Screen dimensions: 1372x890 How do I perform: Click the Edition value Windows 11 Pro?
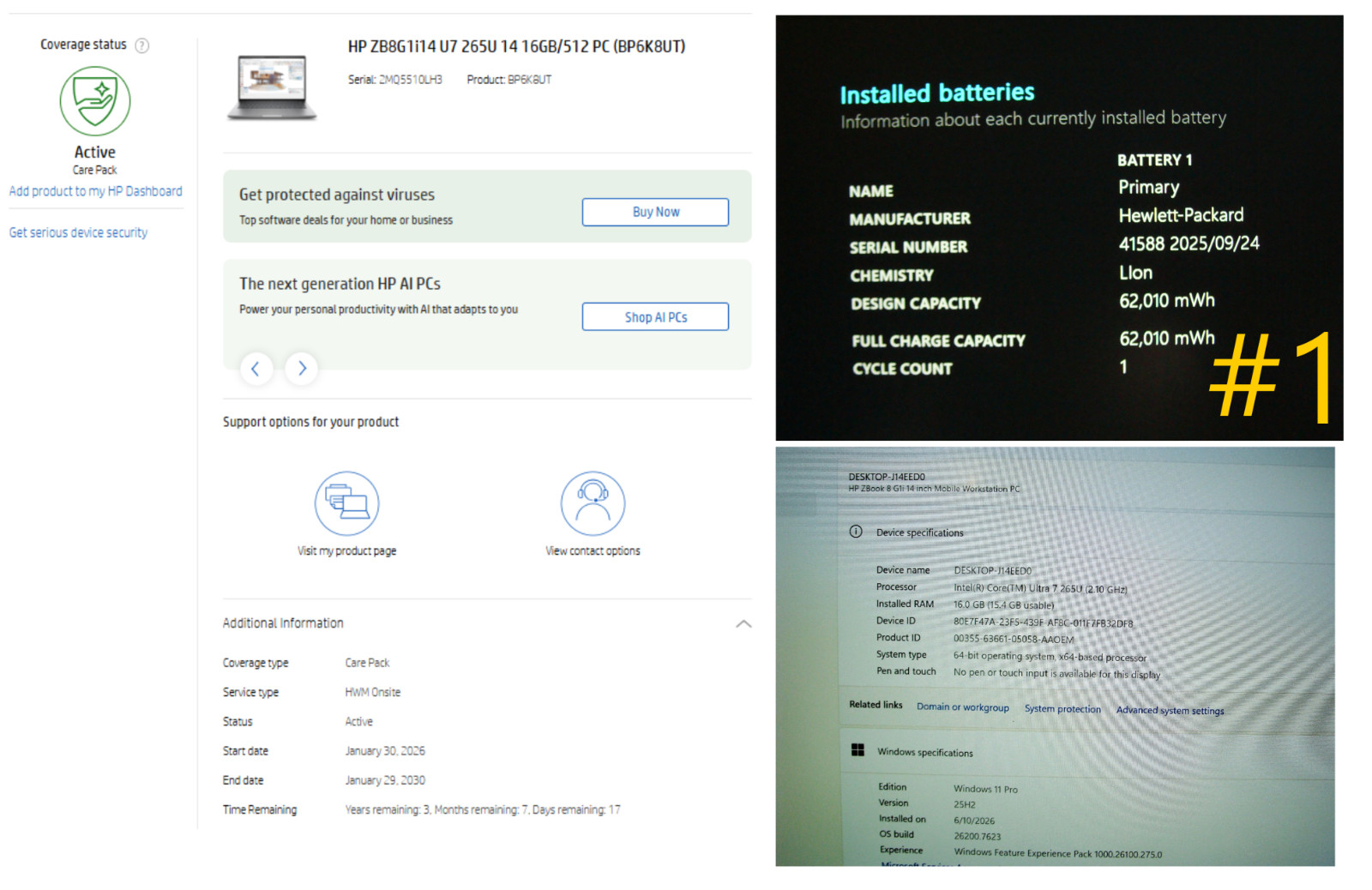[x=985, y=789]
